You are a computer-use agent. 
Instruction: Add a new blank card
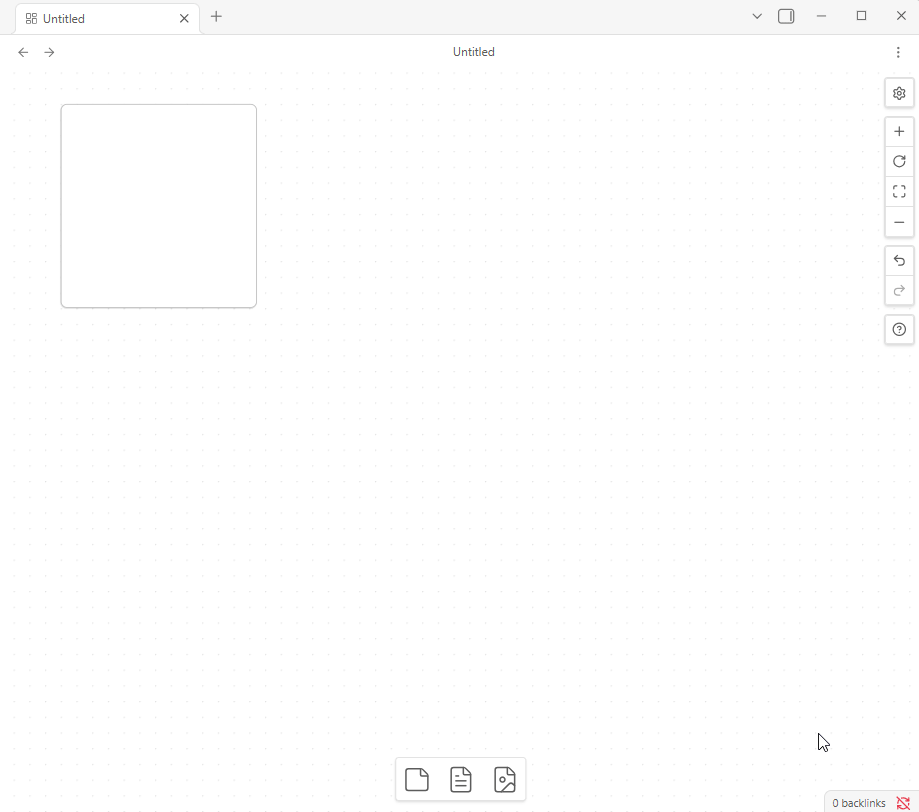click(x=417, y=779)
